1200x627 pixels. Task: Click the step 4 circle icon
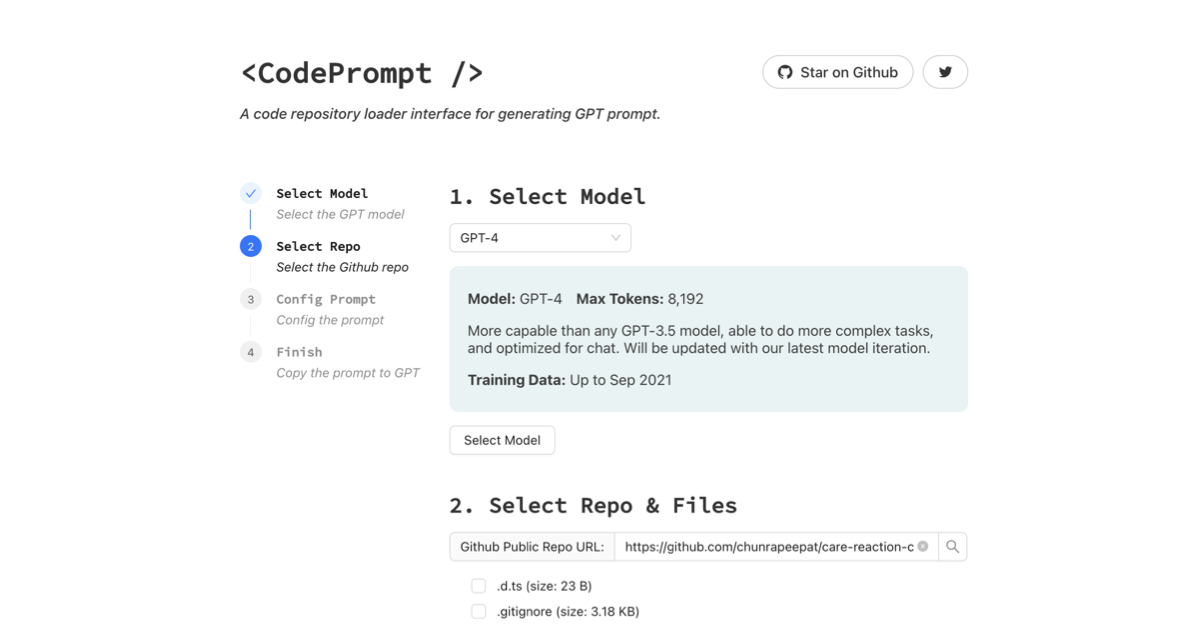[251, 353]
